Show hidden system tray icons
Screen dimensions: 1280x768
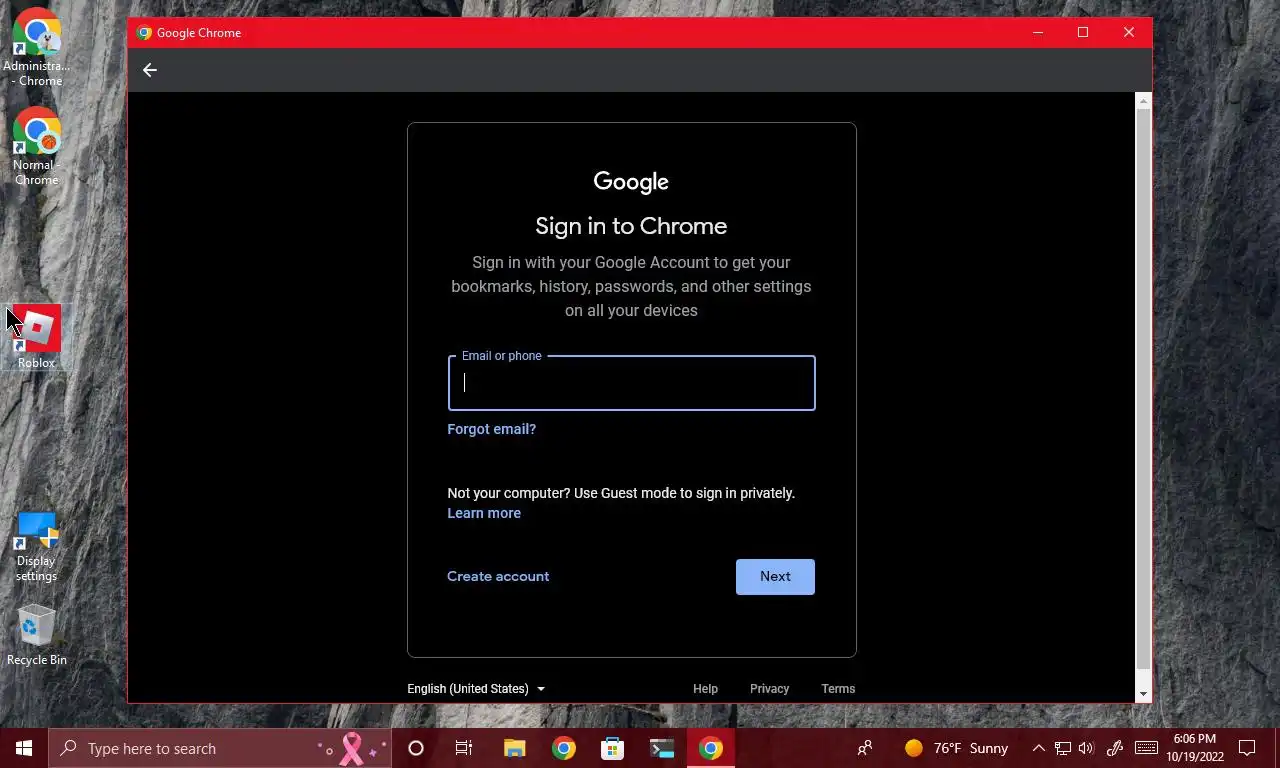[1038, 748]
